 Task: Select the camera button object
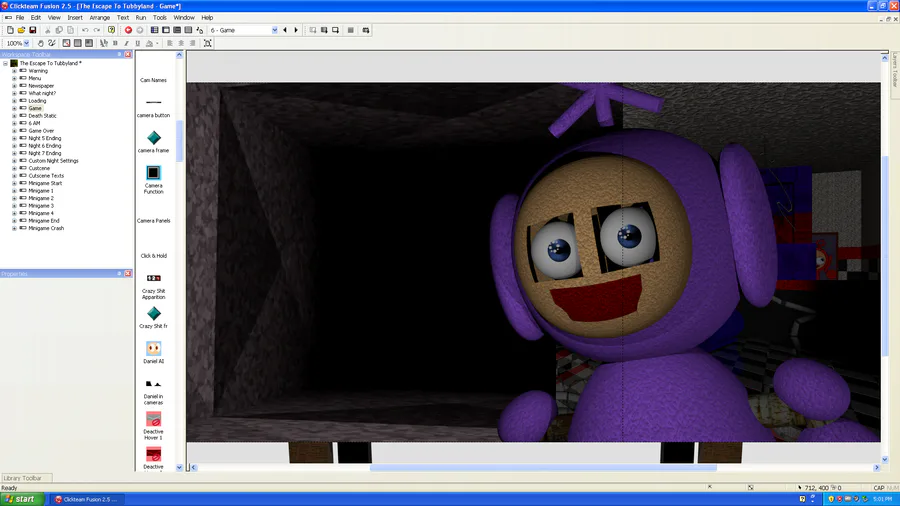[x=153, y=108]
